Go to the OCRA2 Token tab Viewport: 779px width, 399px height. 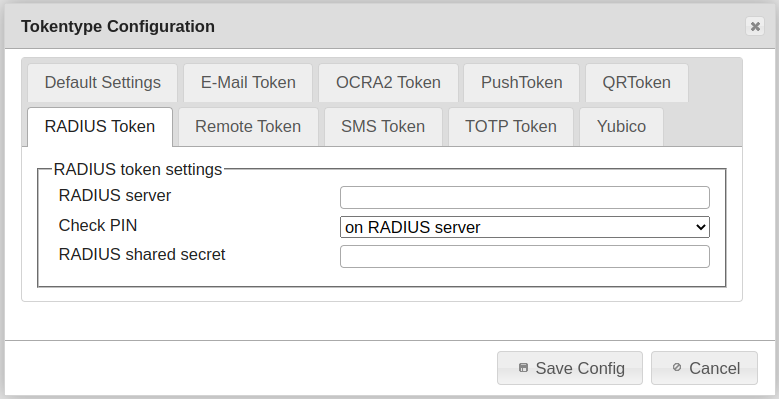tap(388, 82)
